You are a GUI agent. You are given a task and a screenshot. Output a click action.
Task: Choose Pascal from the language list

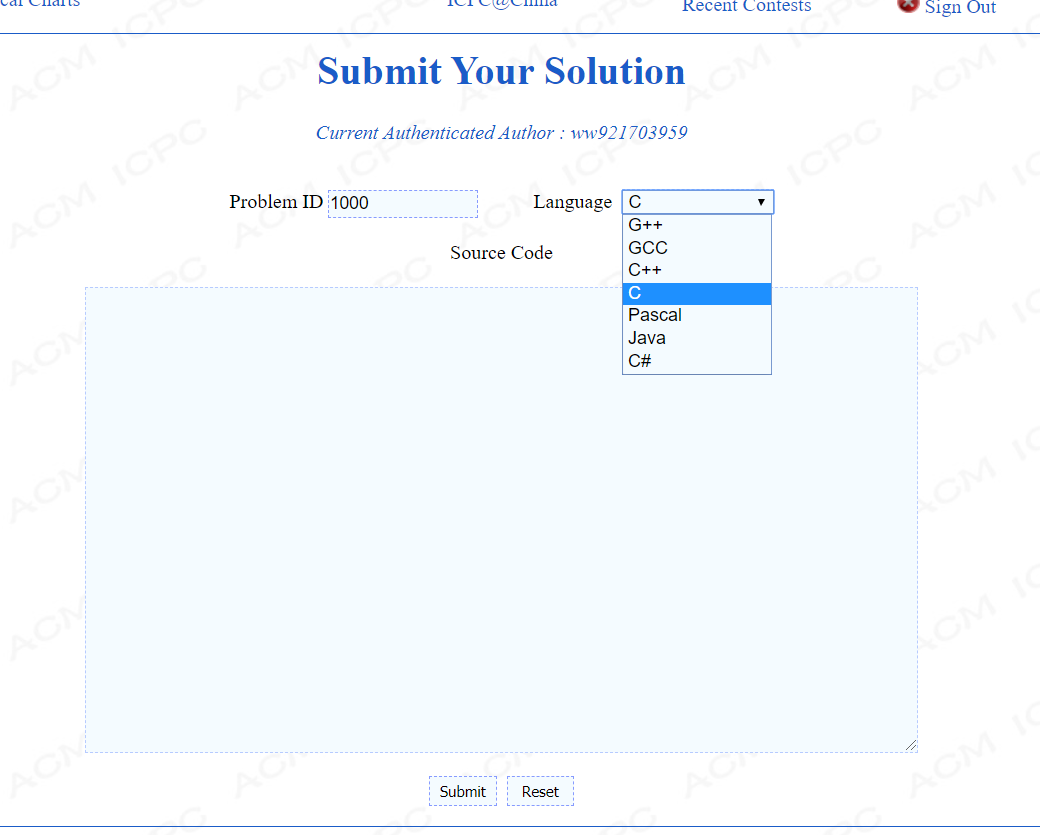pyautogui.click(x=696, y=315)
